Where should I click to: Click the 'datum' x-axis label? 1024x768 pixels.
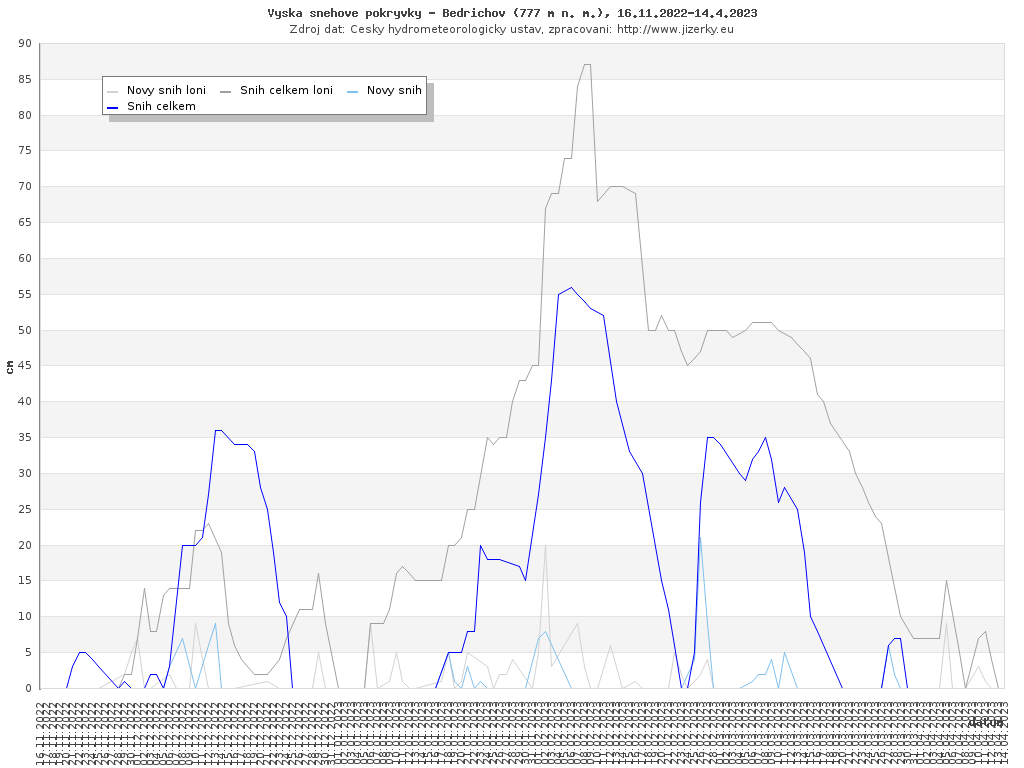pos(985,722)
